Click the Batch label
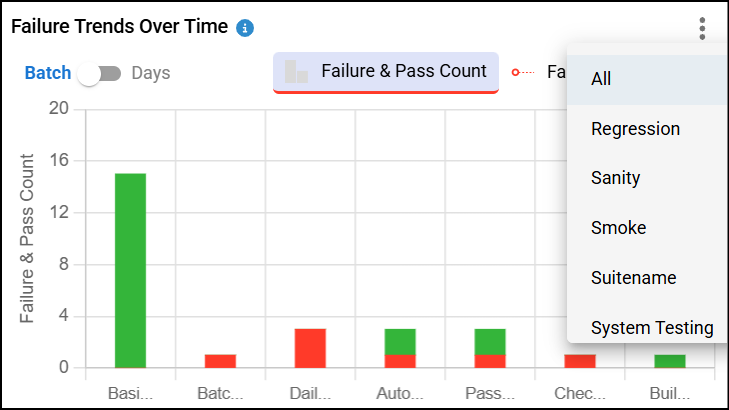The width and height of the screenshot is (729, 410). (x=48, y=73)
